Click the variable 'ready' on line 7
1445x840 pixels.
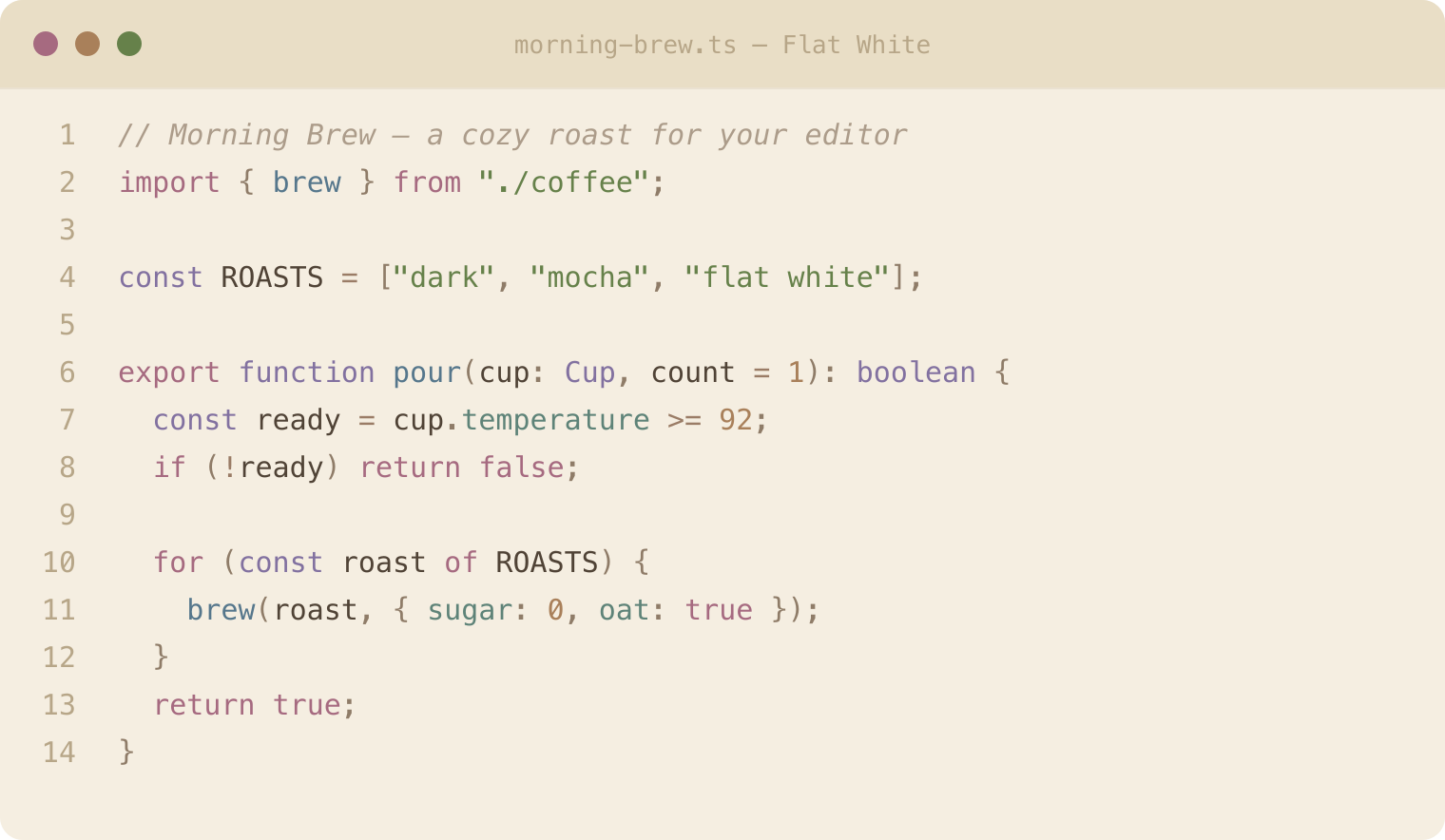[299, 420]
